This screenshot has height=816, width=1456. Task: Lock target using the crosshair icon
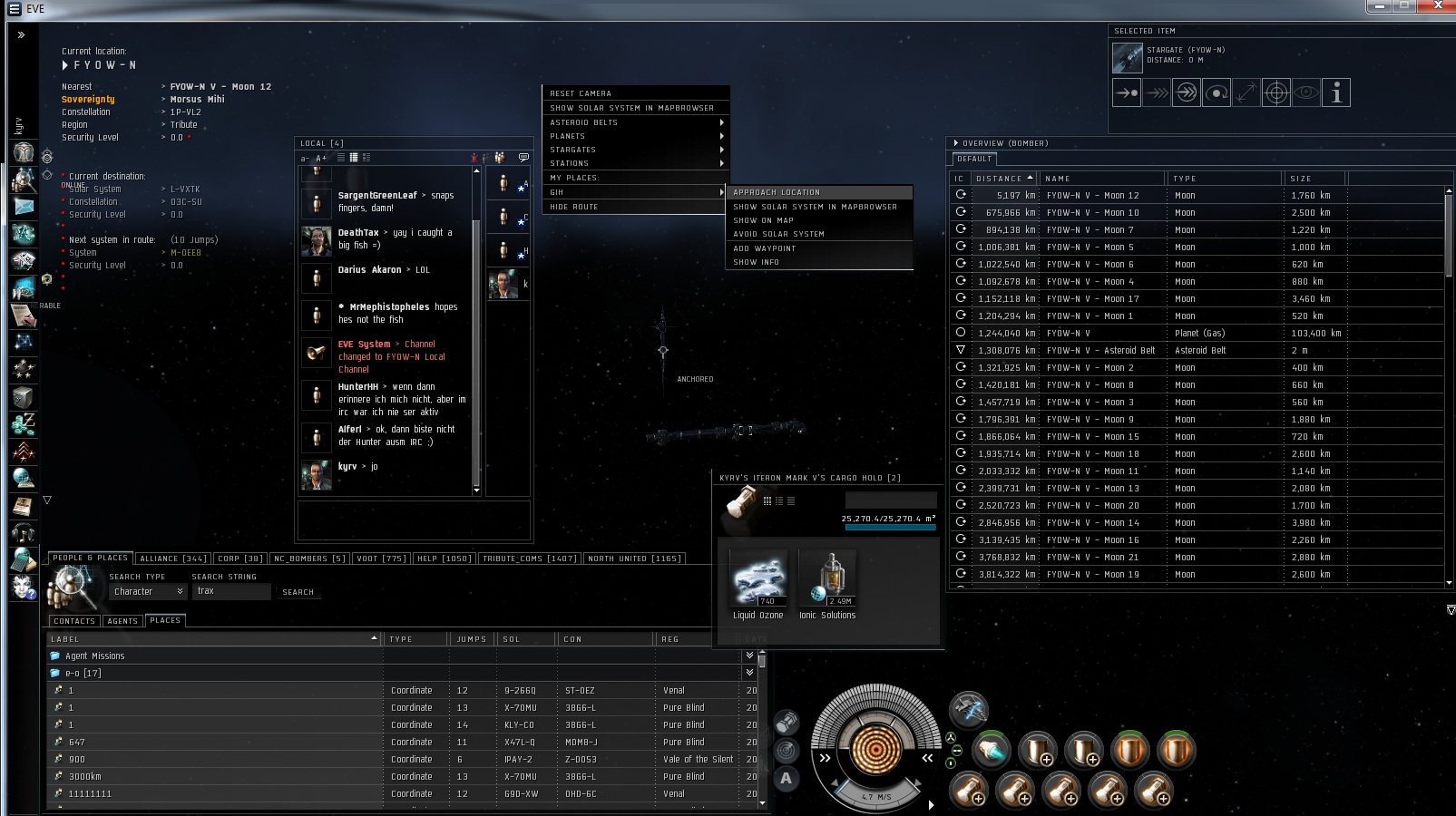click(1276, 92)
